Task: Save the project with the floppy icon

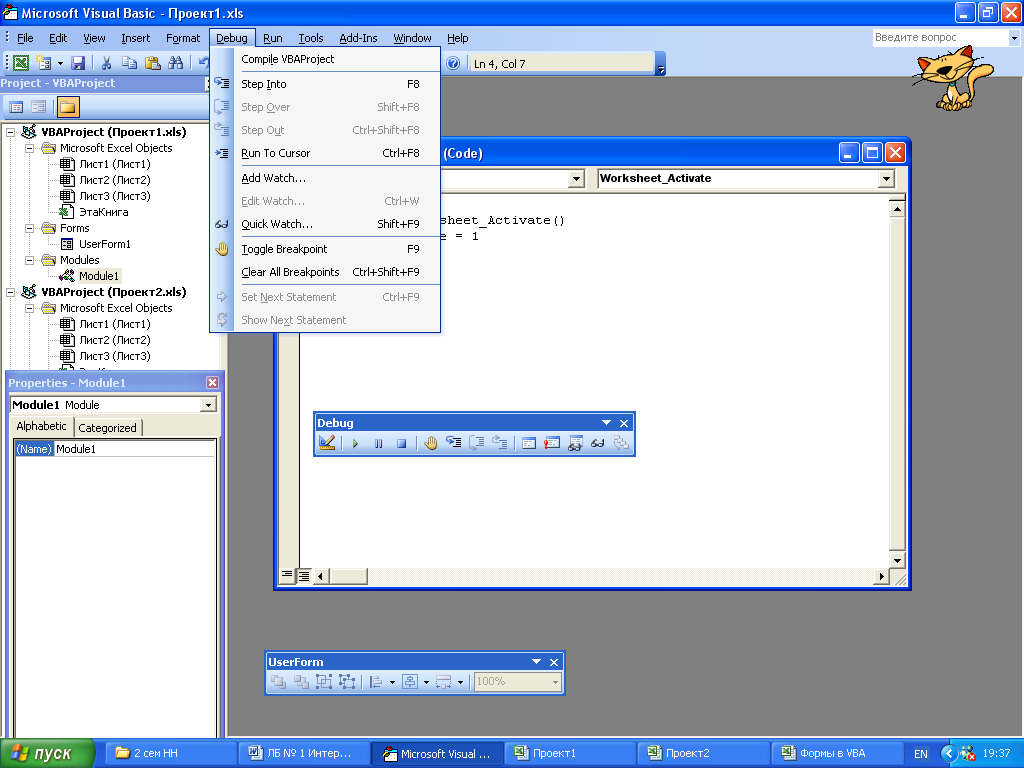Action: click(78, 63)
